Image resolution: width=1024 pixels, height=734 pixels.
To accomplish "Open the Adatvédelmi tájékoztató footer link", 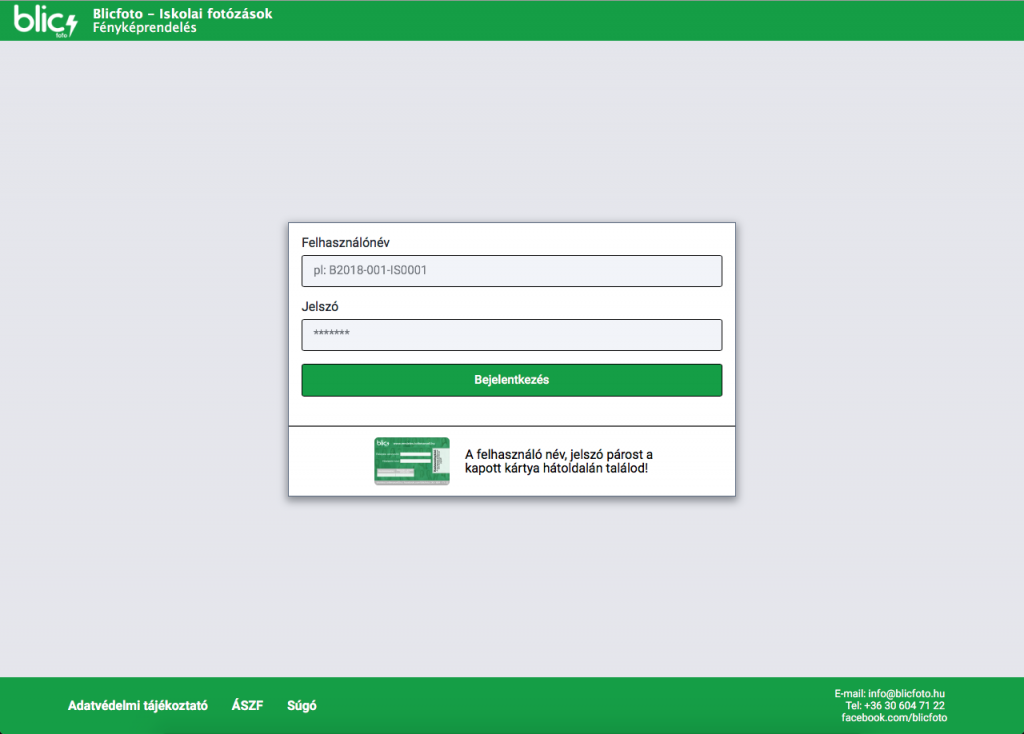I will (138, 705).
